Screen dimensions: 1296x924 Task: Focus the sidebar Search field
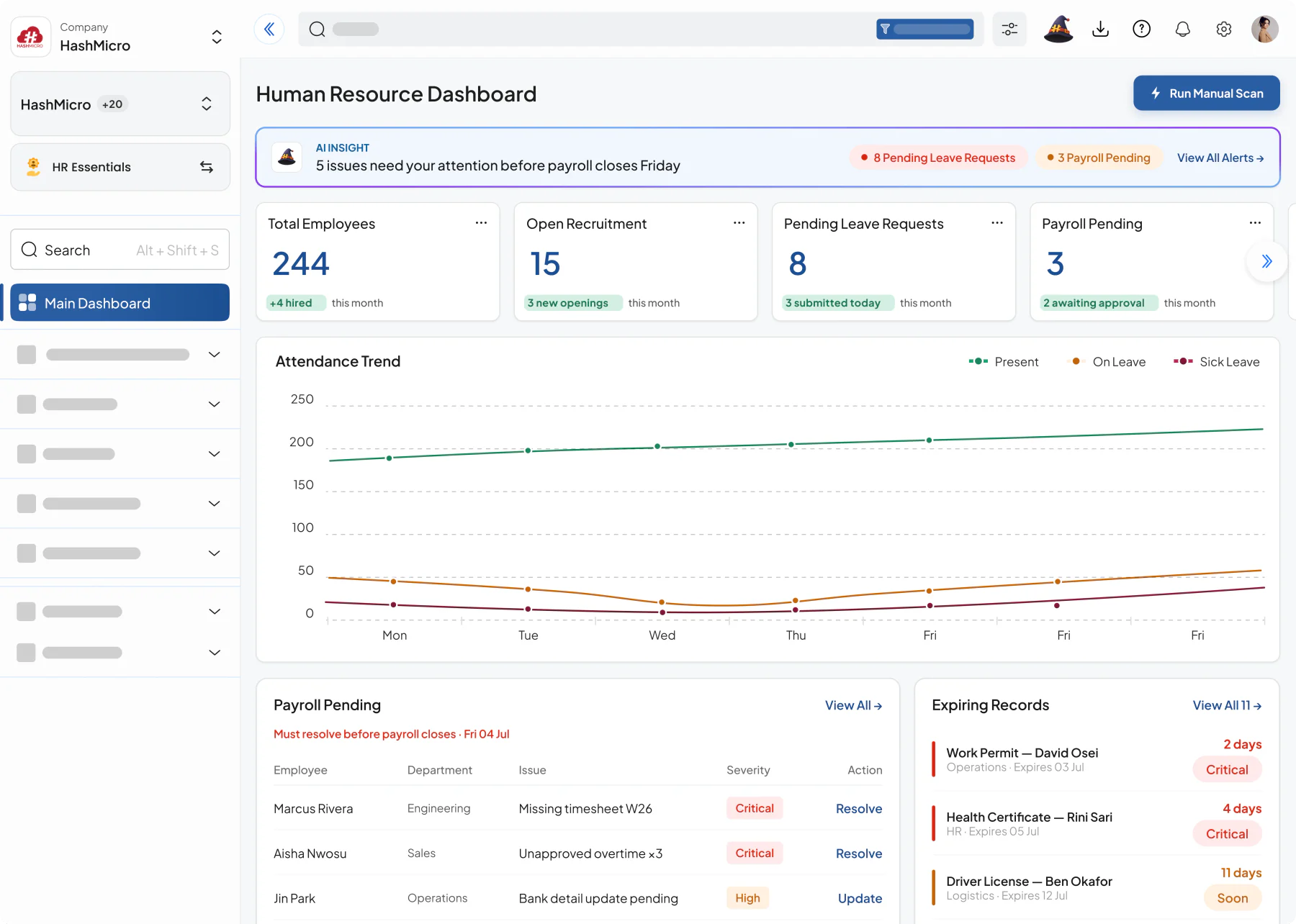(x=120, y=250)
